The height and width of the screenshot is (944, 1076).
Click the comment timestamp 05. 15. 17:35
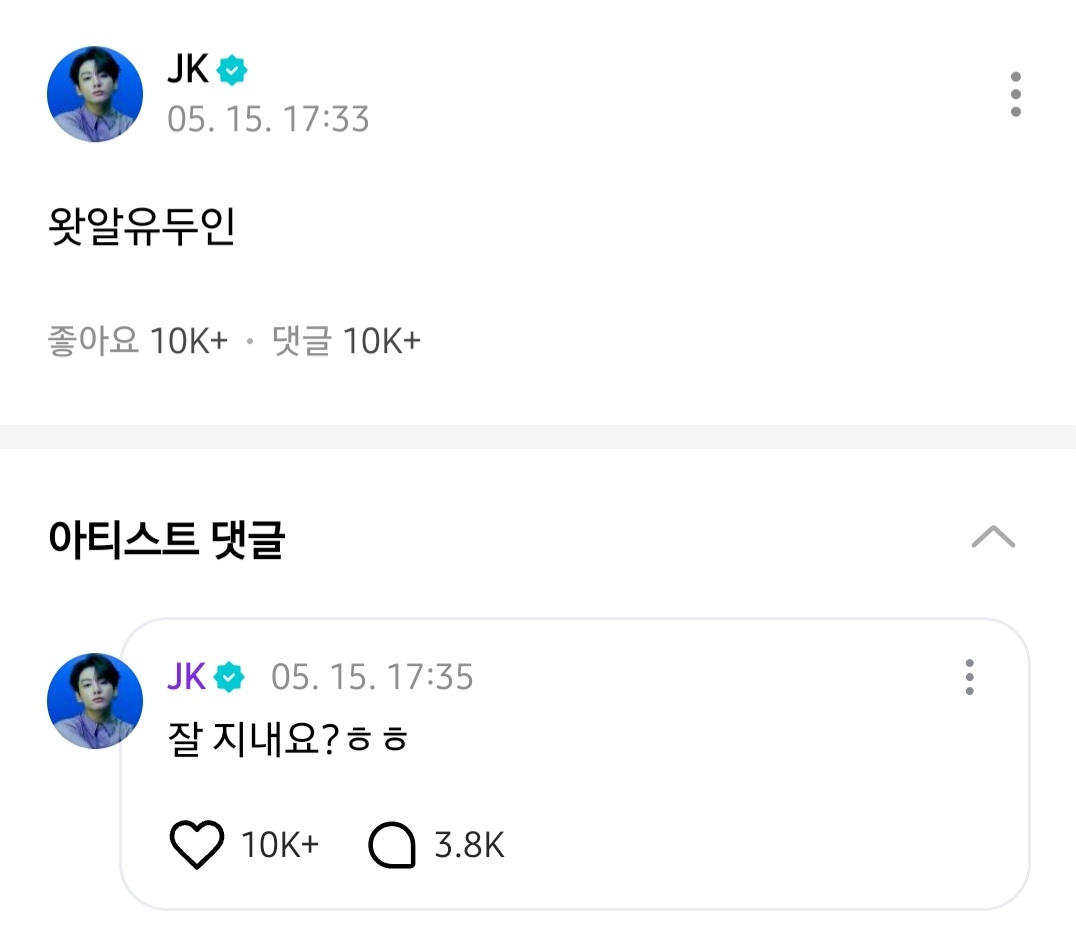point(372,677)
